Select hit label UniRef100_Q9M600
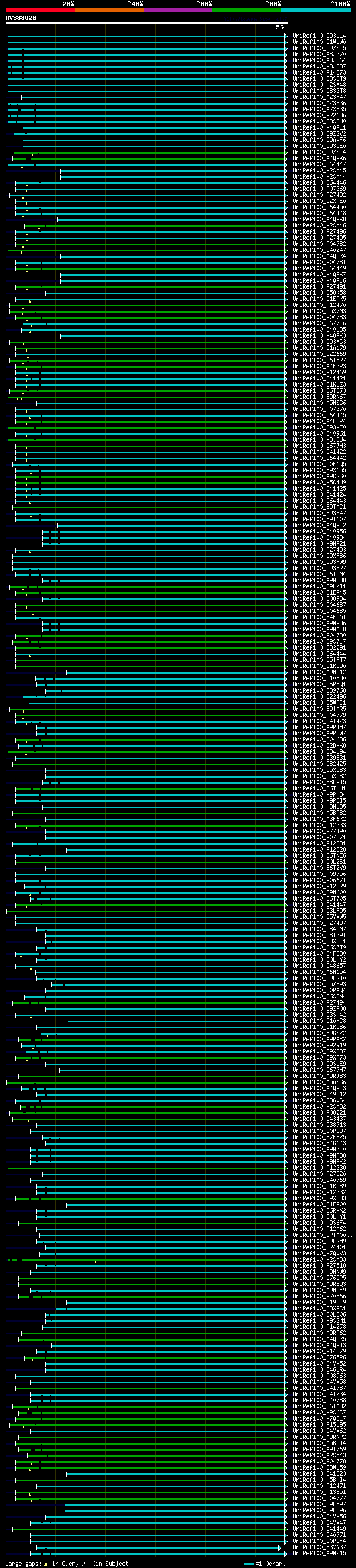The image size is (356, 1568). pyautogui.click(x=319, y=892)
